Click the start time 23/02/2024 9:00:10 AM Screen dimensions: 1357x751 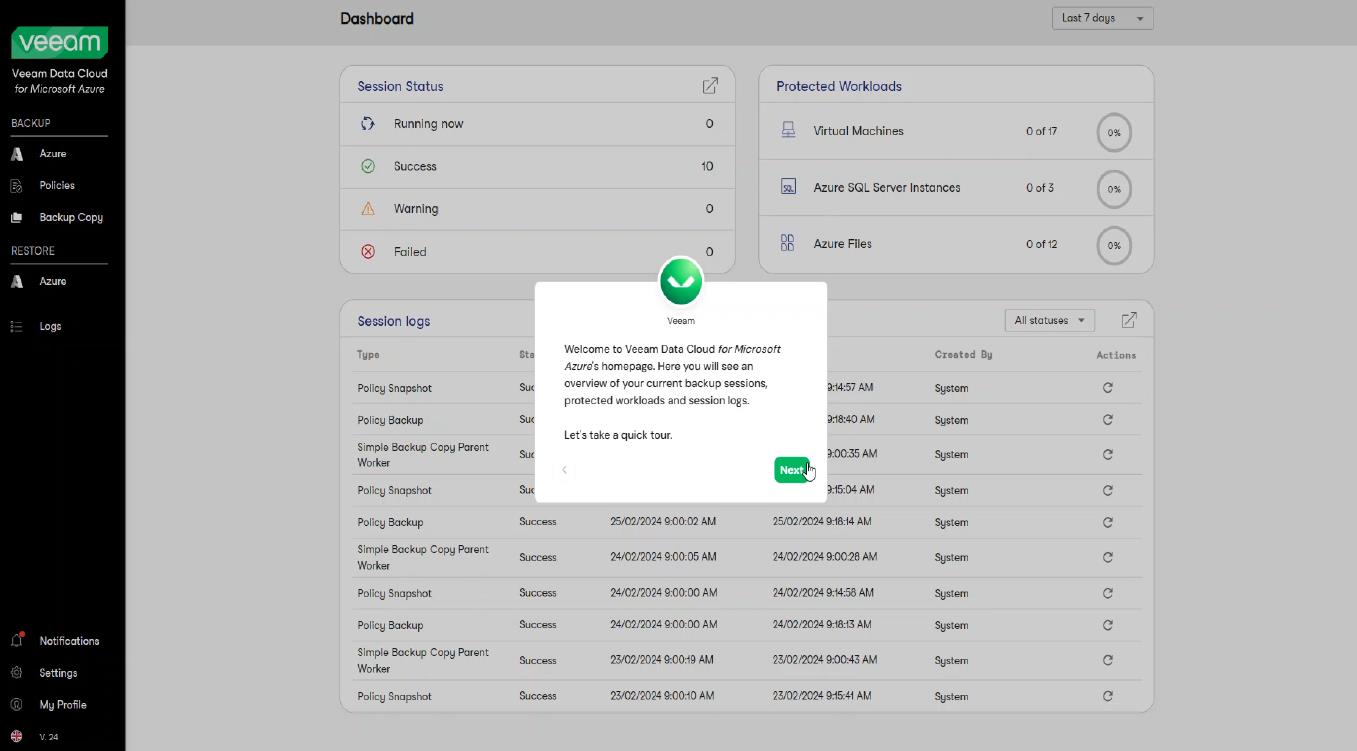tap(662, 696)
